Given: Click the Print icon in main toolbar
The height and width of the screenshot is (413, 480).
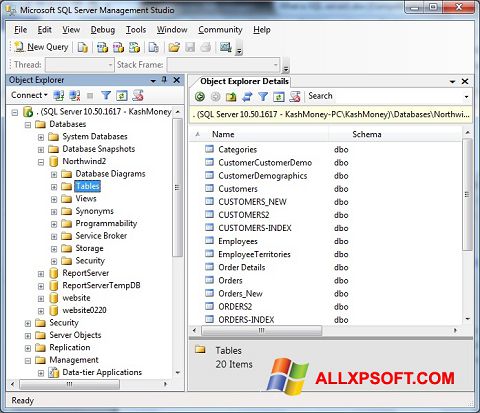Looking at the screenshot, I should (206, 47).
